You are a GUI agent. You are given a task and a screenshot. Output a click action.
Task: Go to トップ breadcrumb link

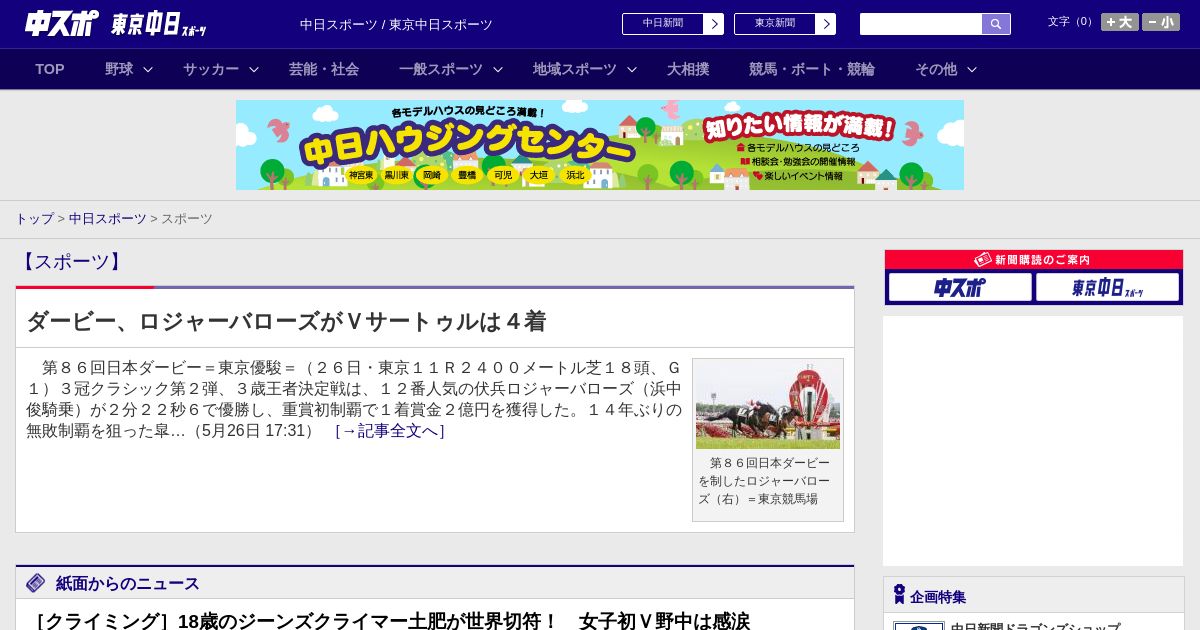click(x=34, y=219)
